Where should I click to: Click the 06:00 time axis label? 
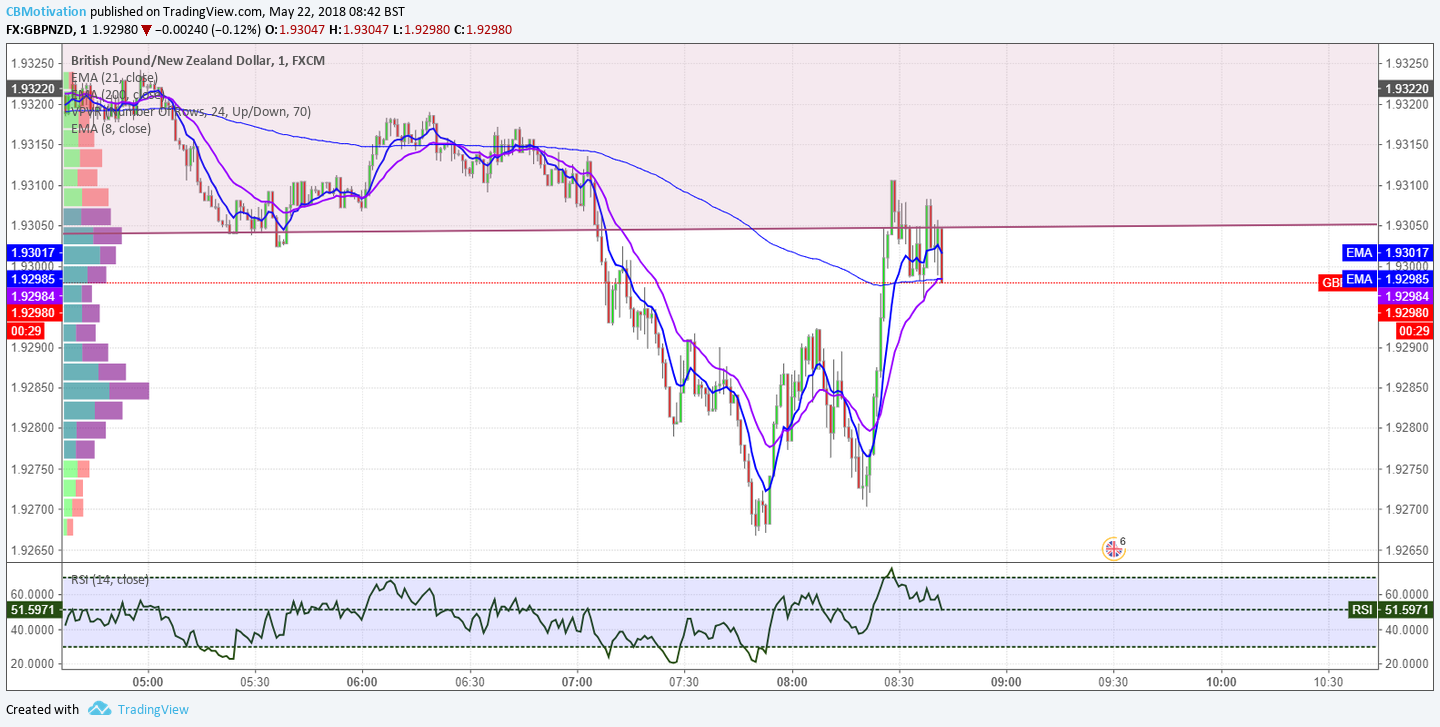(x=362, y=682)
